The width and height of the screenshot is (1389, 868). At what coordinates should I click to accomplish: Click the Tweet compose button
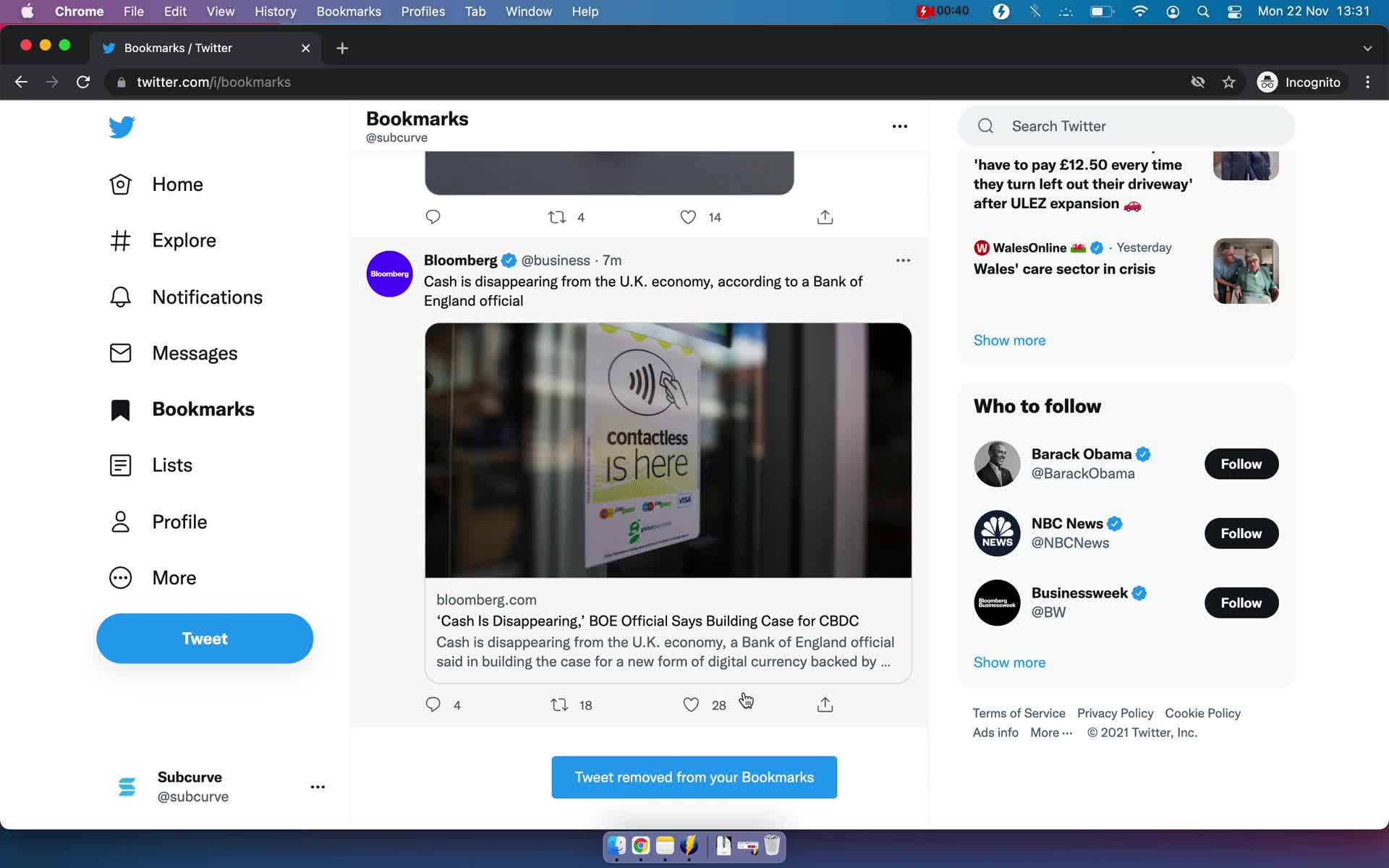tap(204, 638)
